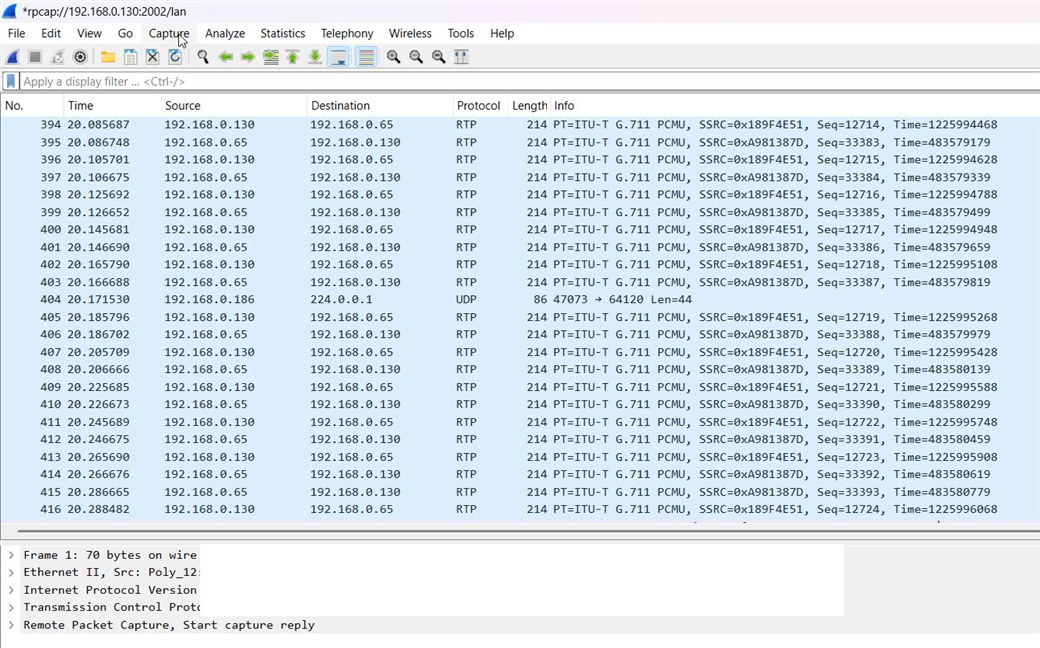The image size is (1040, 648).
Task: Select packet 413 with Seq=12723
Action: [x=520, y=457]
